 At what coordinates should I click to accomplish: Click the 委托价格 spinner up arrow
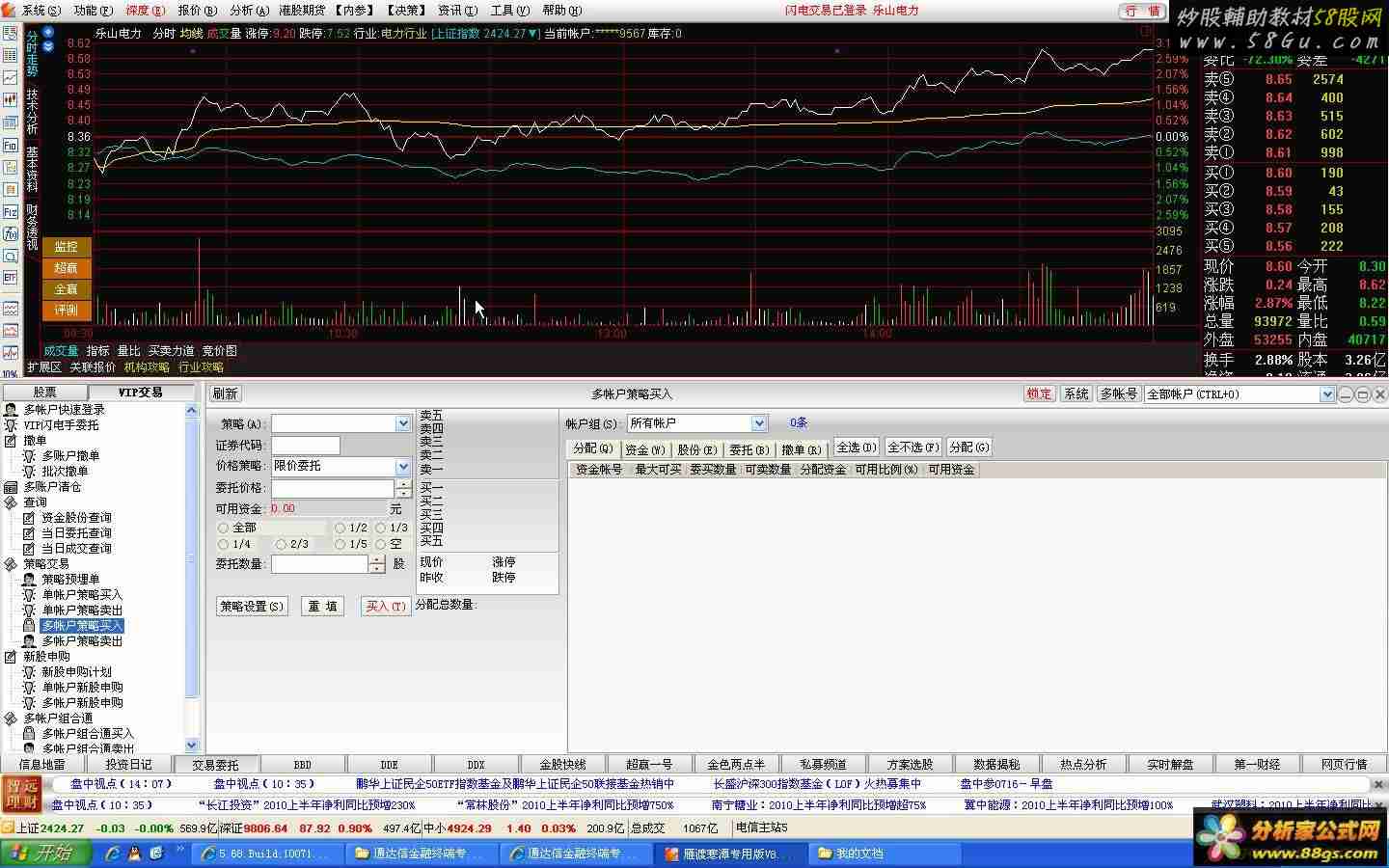404,483
